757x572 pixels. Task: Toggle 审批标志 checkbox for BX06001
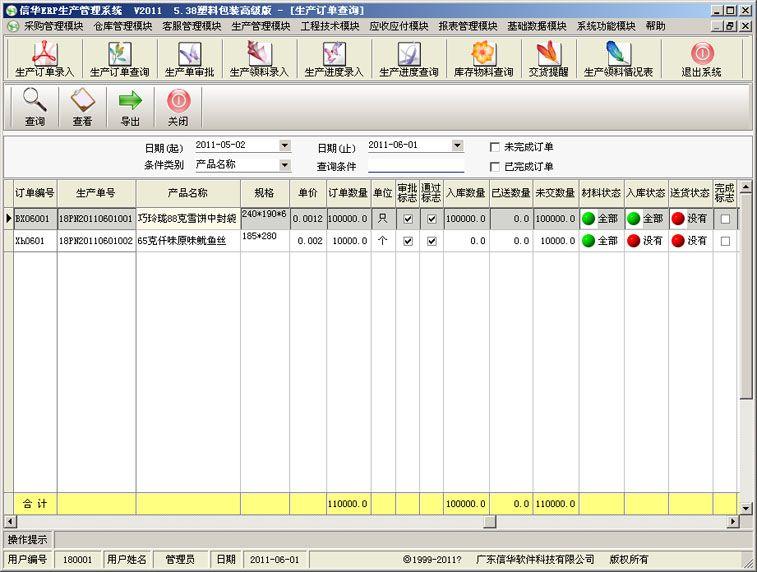tap(408, 219)
